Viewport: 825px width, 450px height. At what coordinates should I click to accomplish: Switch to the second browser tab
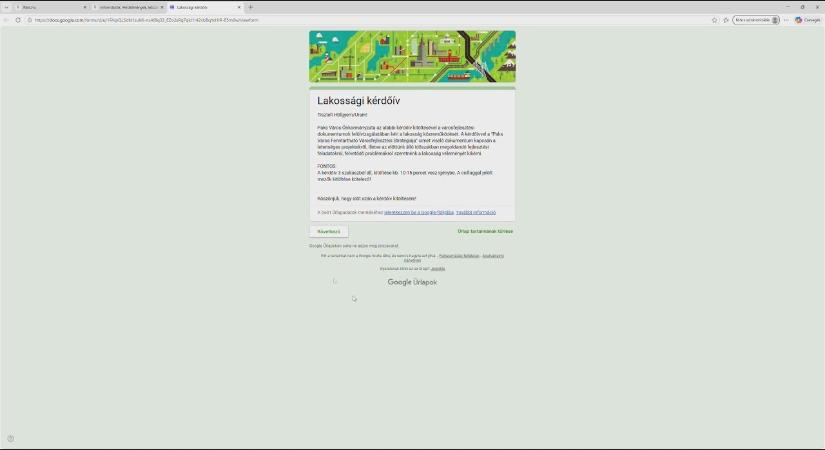(x=128, y=7)
